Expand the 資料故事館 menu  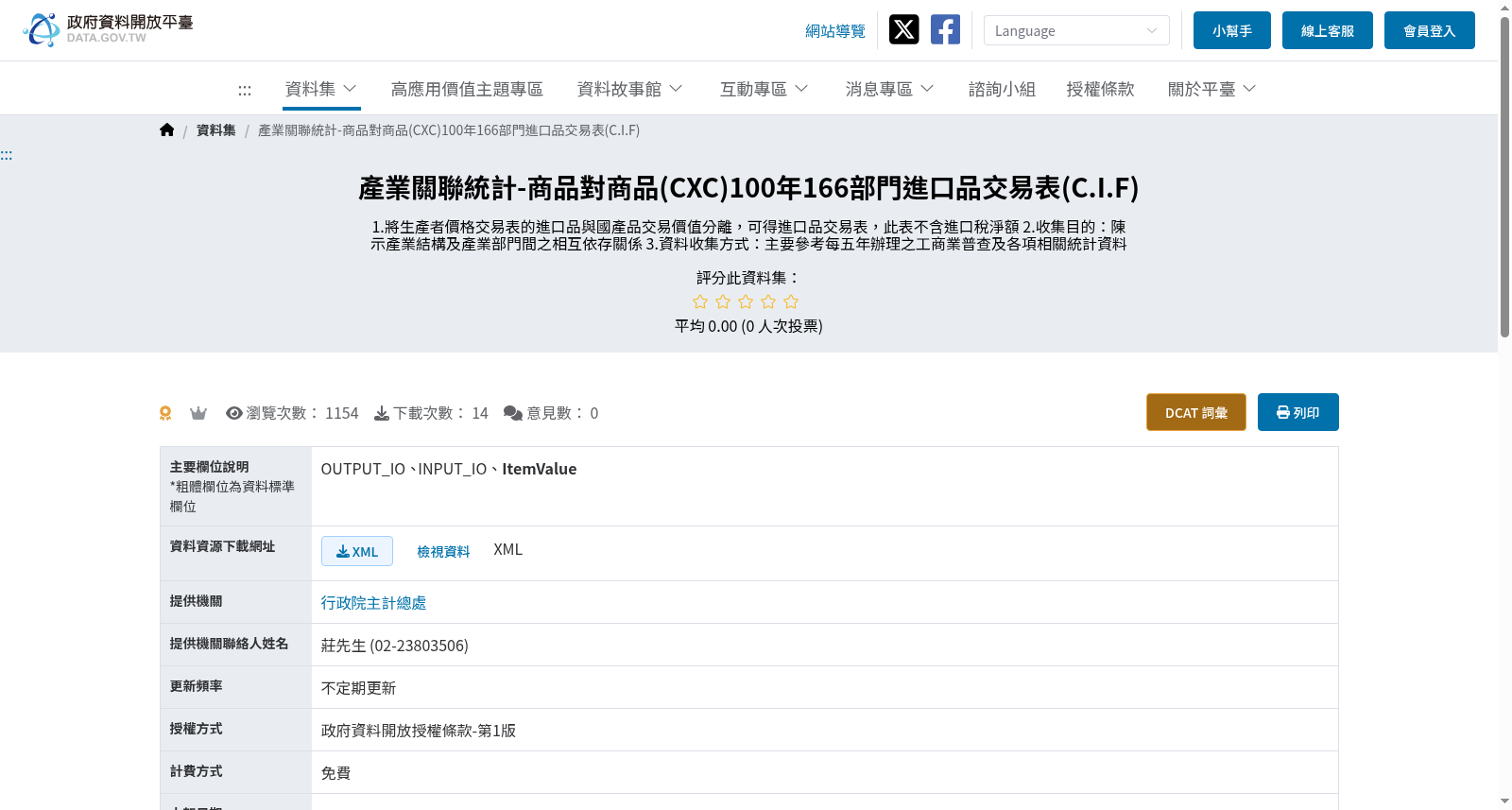point(630,89)
